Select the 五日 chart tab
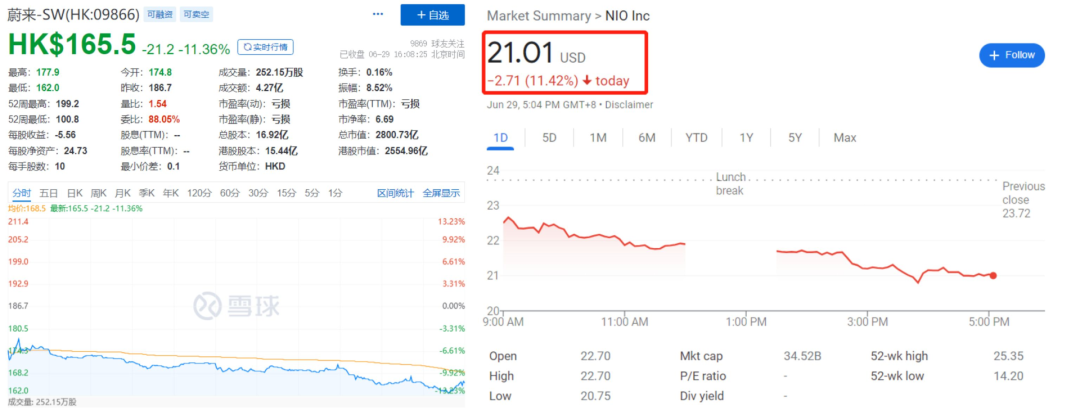 pos(48,194)
